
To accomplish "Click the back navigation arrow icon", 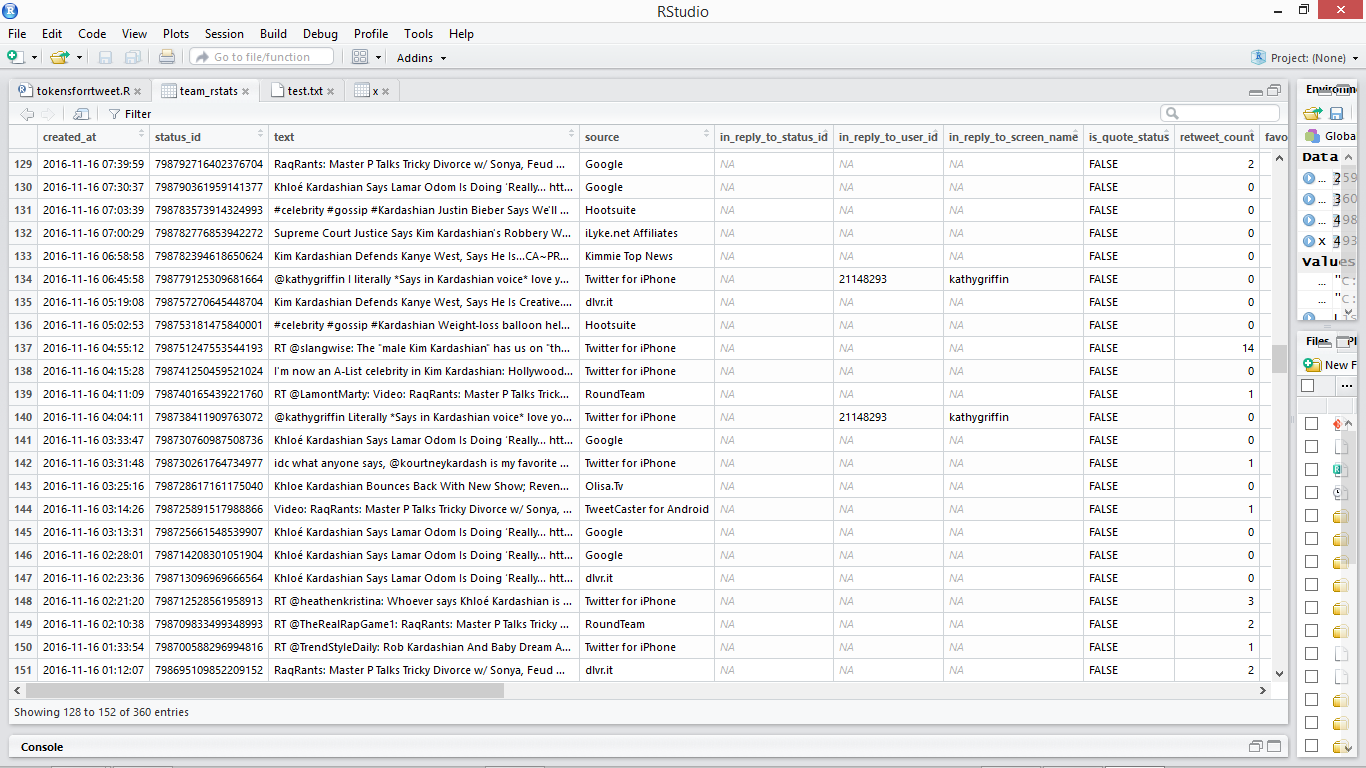I will [x=27, y=114].
